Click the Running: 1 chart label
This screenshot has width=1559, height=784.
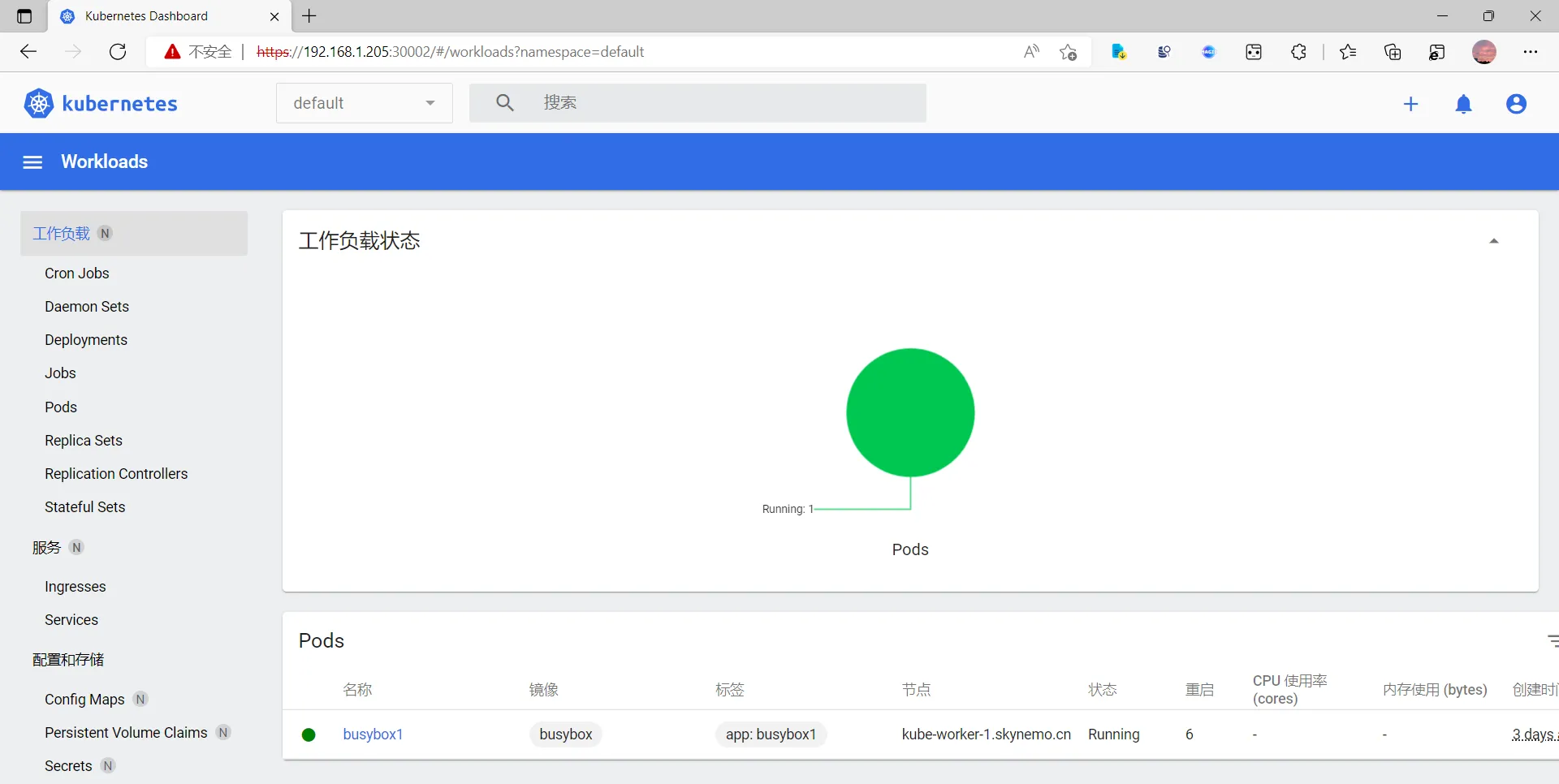click(x=788, y=509)
